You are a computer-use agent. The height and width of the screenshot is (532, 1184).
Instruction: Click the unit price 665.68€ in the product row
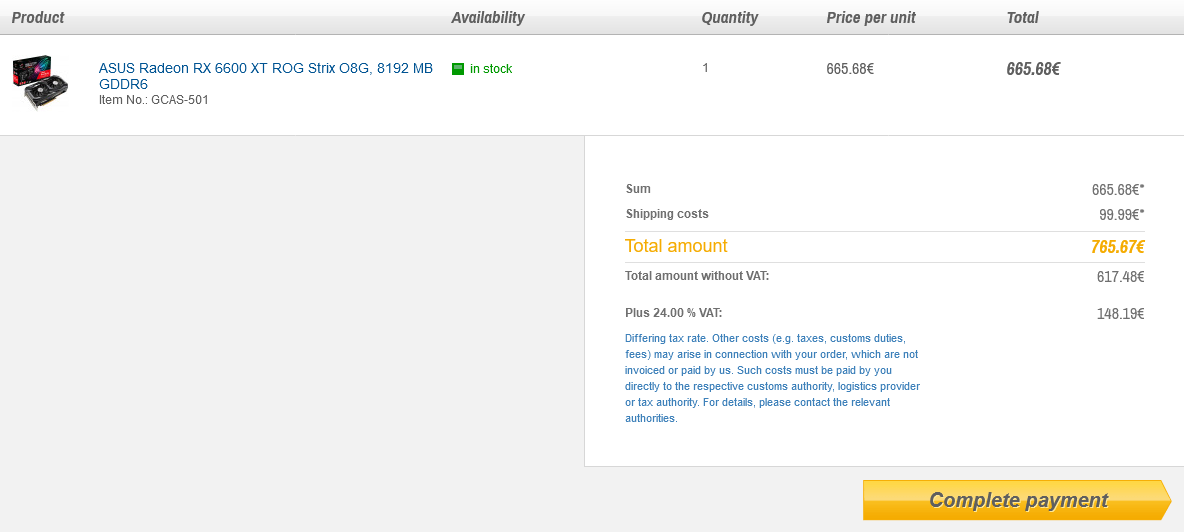pos(850,69)
